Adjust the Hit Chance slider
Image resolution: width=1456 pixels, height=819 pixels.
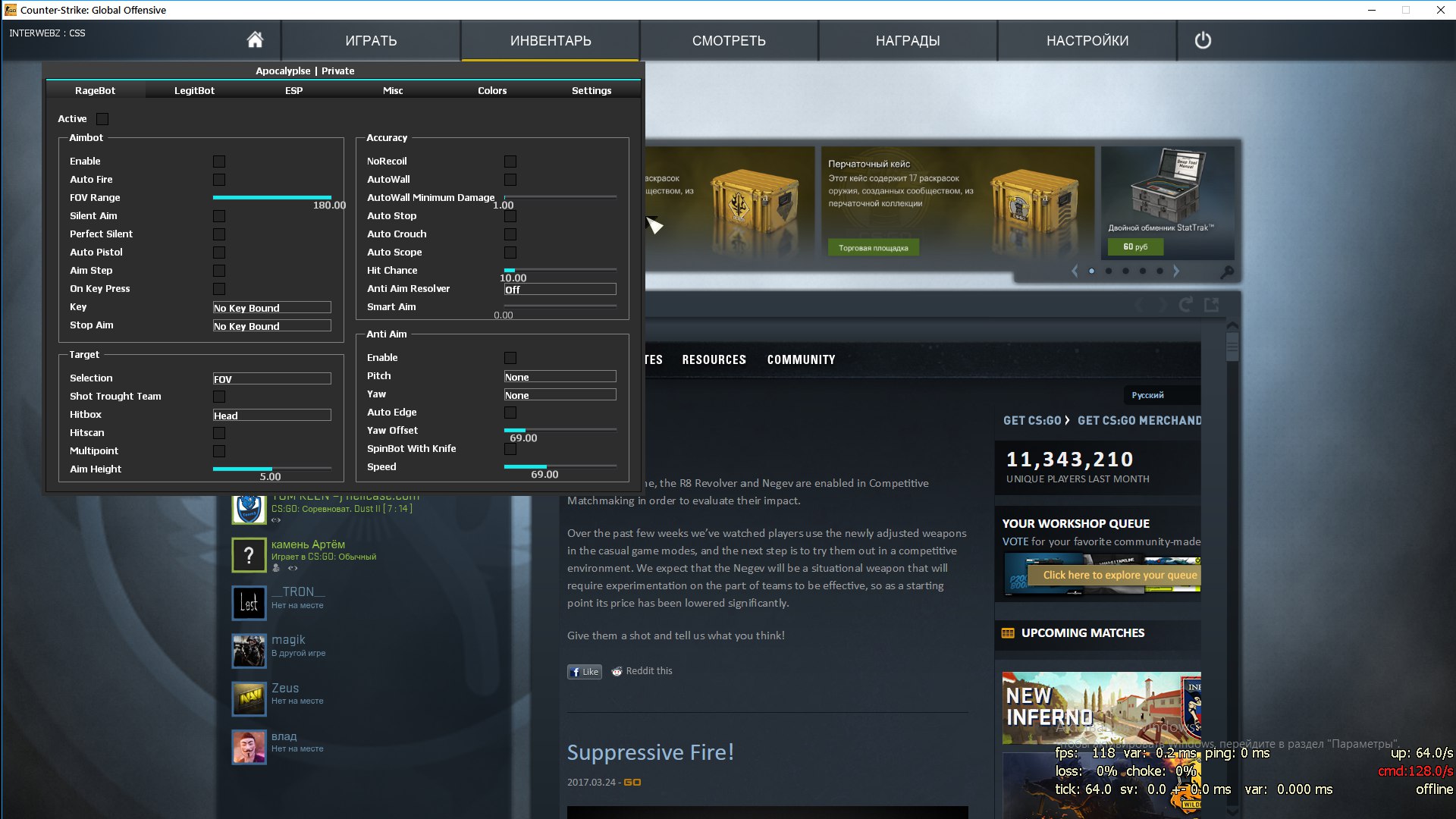pyautogui.click(x=560, y=270)
